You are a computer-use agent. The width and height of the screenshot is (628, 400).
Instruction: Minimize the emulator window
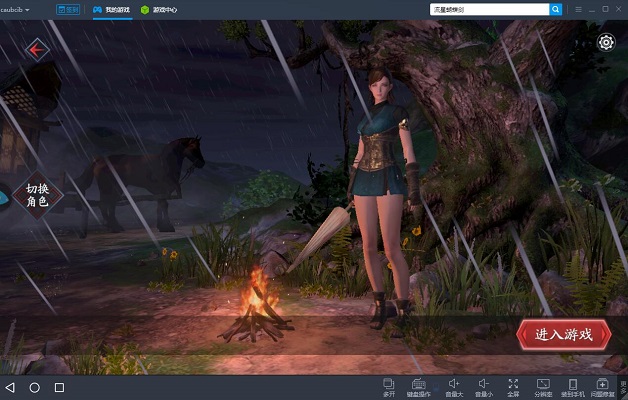tap(592, 10)
